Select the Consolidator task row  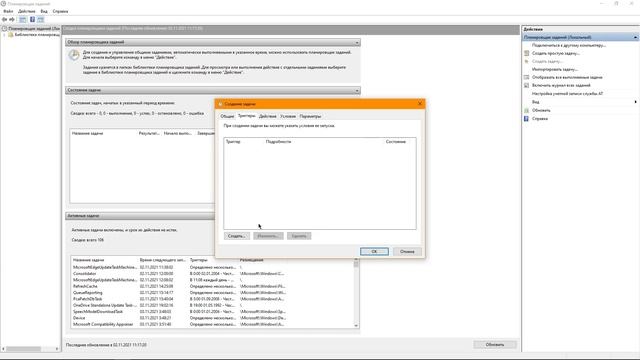coord(212,273)
